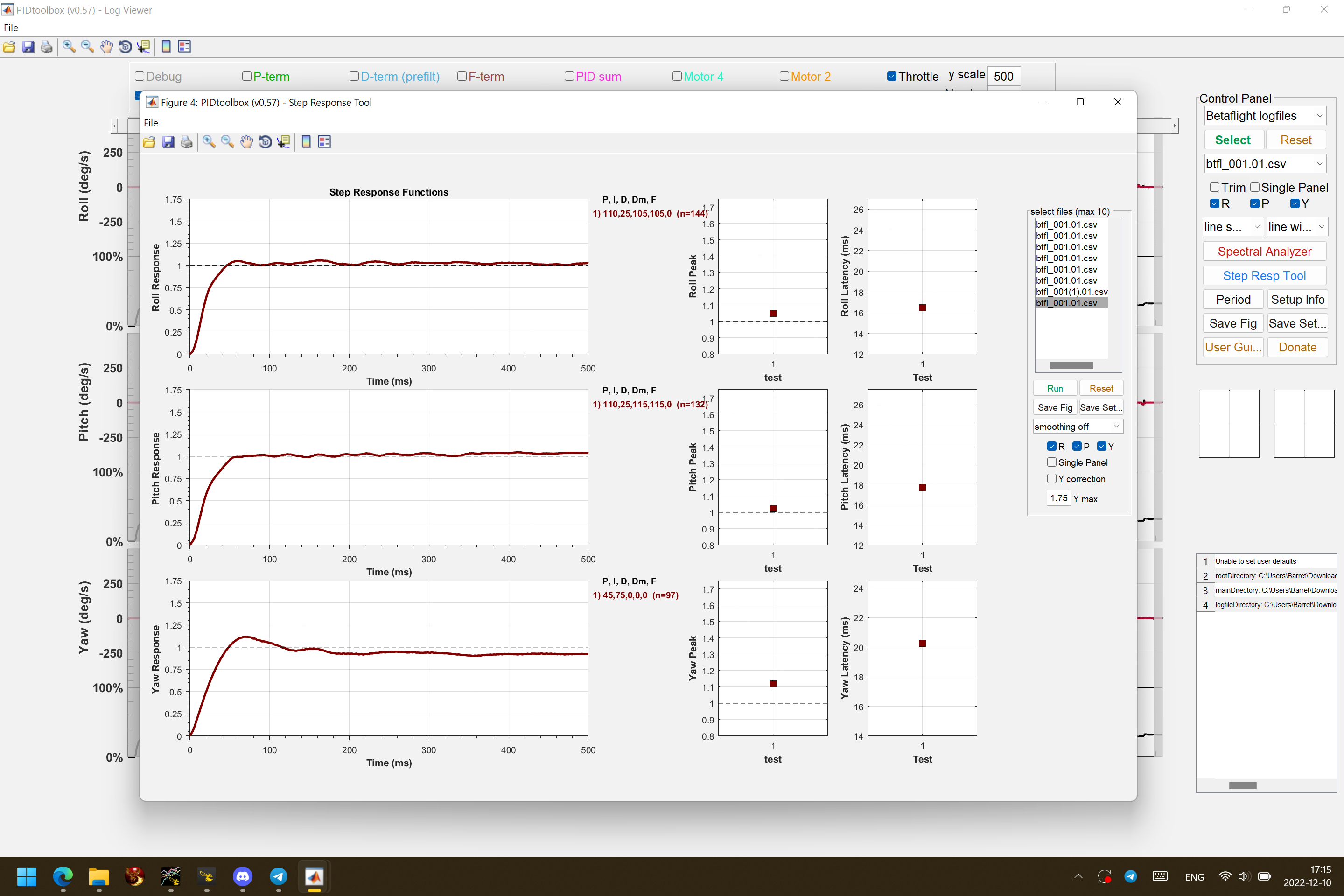The height and width of the screenshot is (896, 1344).
Task: Click y scale input field
Action: pyautogui.click(x=1003, y=76)
